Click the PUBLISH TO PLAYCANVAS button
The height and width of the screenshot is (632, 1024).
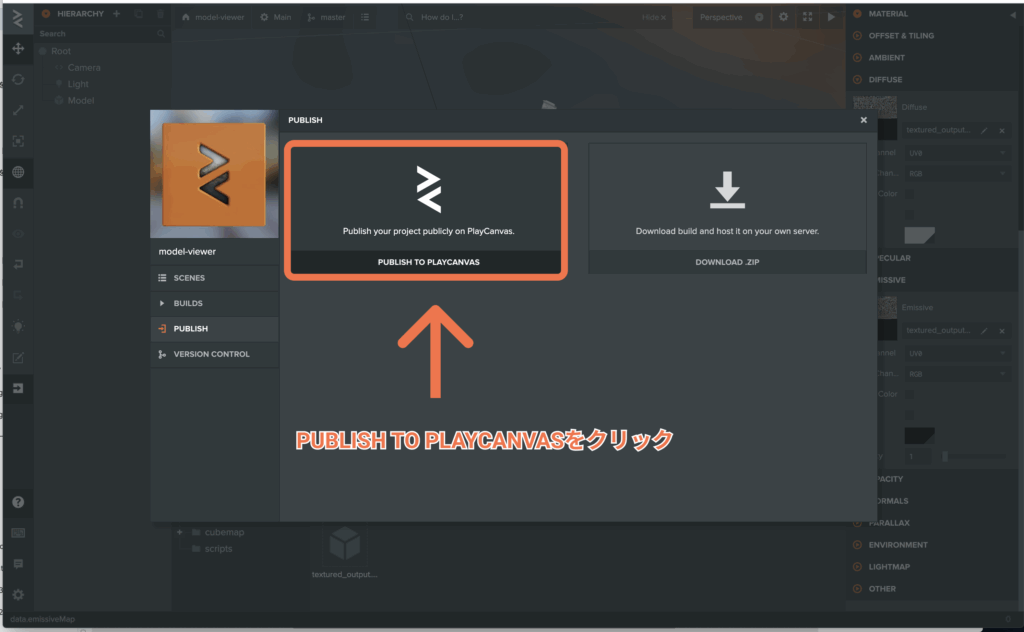click(428, 262)
